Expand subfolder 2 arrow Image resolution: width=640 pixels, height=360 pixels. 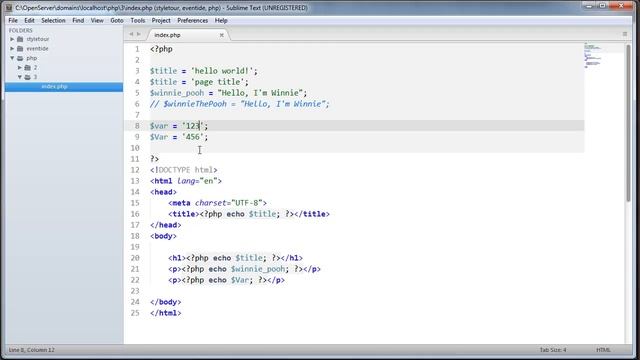coord(20,67)
